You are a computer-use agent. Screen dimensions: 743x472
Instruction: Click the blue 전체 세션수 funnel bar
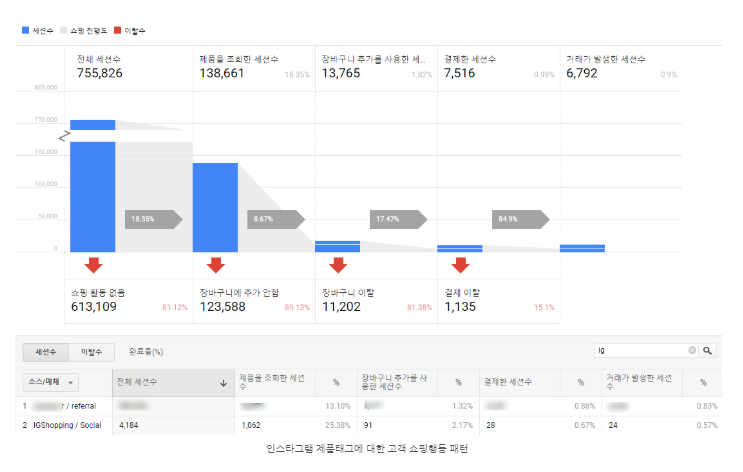(x=93, y=197)
